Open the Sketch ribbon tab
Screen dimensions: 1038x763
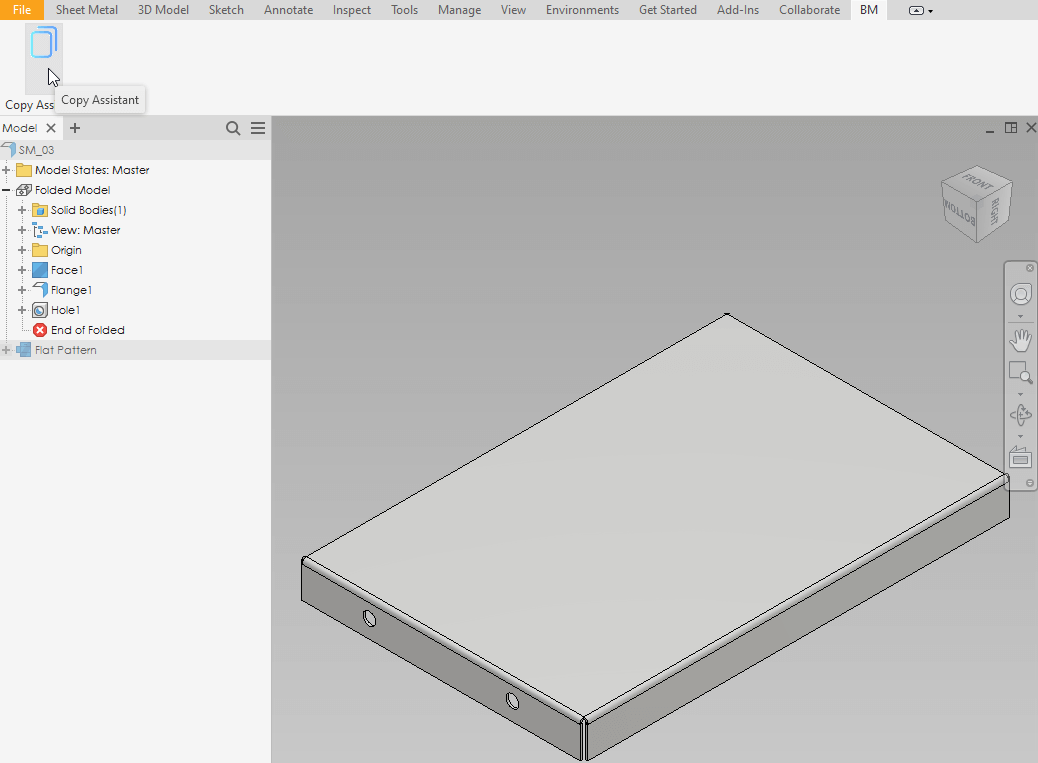click(x=226, y=10)
